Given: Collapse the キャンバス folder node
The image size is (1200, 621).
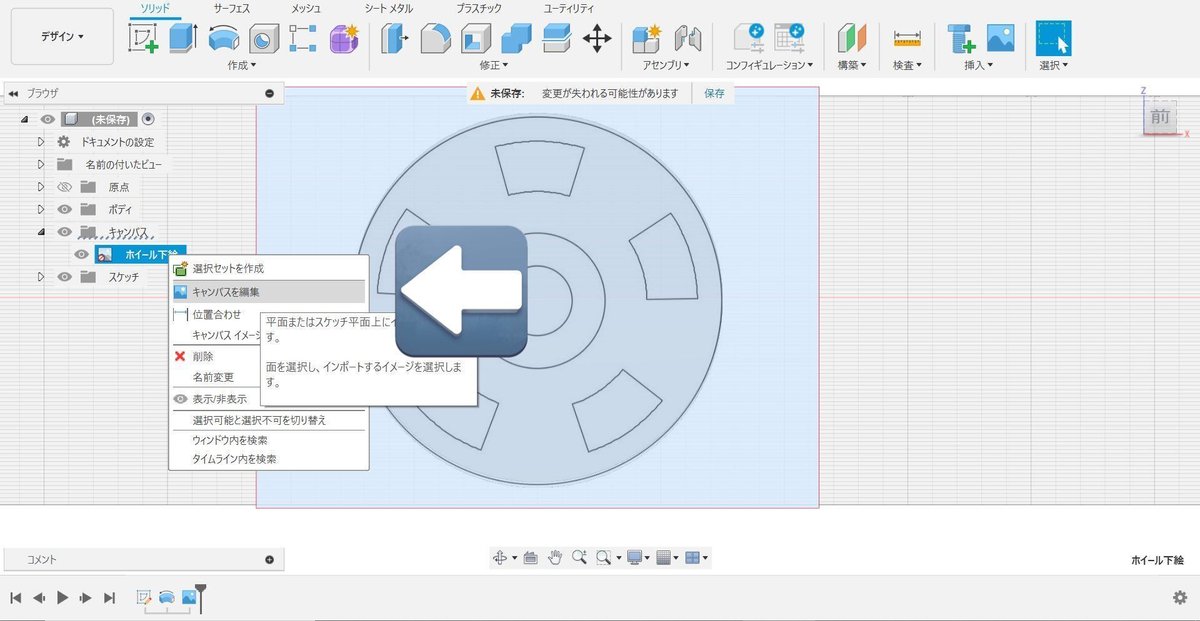Looking at the screenshot, I should pos(41,232).
